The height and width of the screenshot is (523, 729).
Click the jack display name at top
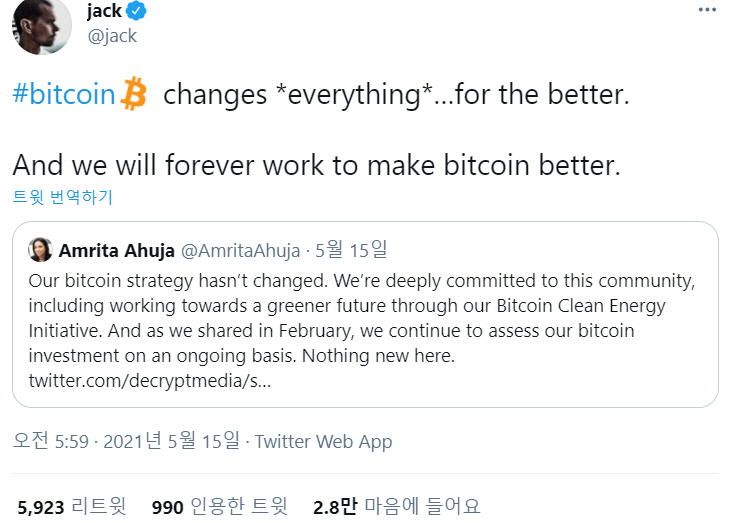coord(104,11)
